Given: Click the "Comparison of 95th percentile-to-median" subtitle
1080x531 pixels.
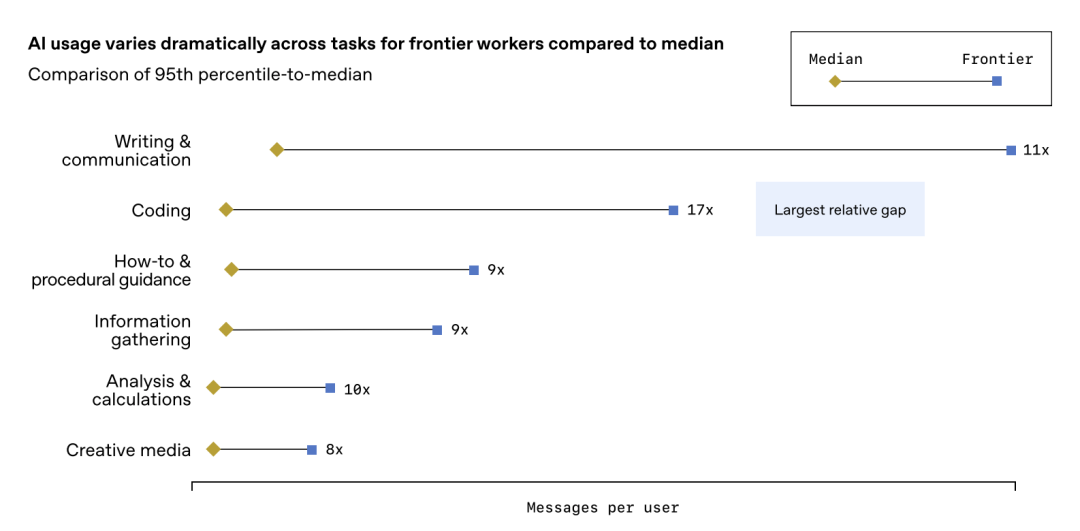Looking at the screenshot, I should pos(200,75).
